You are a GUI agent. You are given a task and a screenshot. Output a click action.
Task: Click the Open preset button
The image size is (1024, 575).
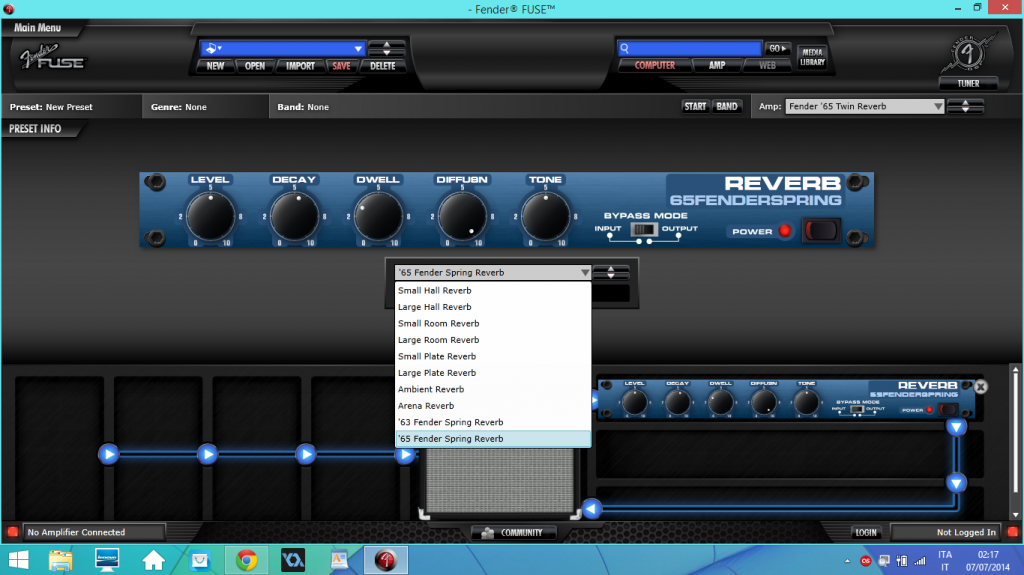click(x=255, y=66)
